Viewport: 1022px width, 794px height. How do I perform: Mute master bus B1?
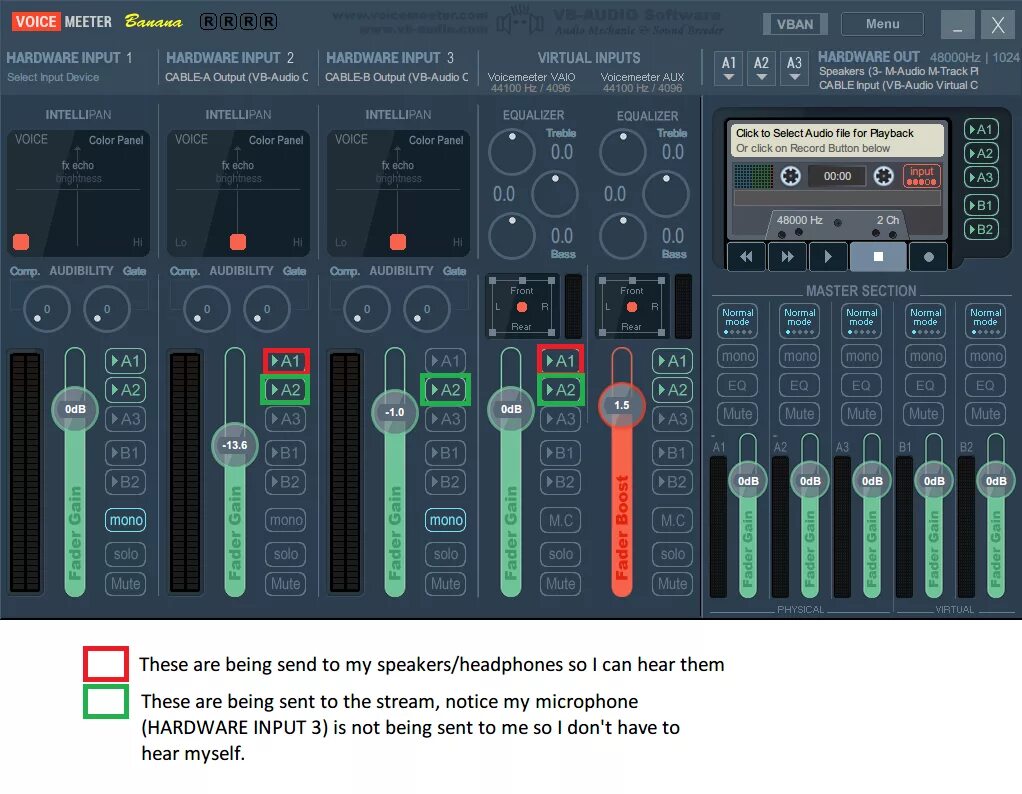[x=924, y=414]
